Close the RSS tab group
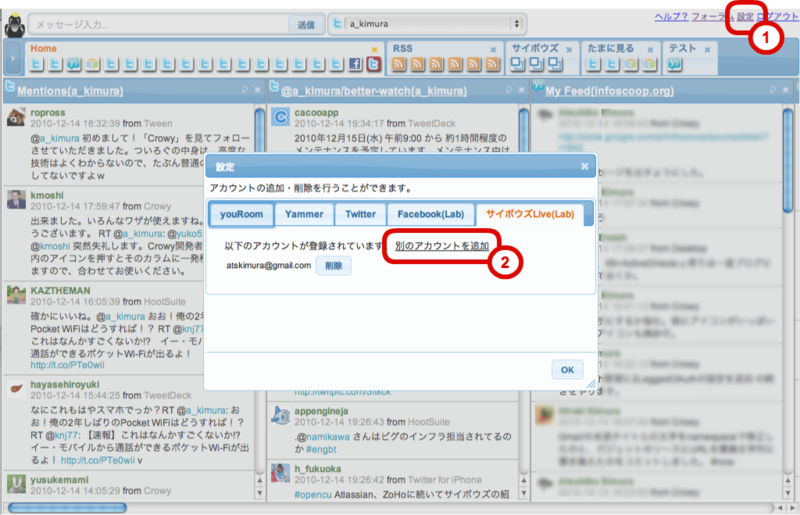Screen dimensions: 800x515 [x=493, y=50]
